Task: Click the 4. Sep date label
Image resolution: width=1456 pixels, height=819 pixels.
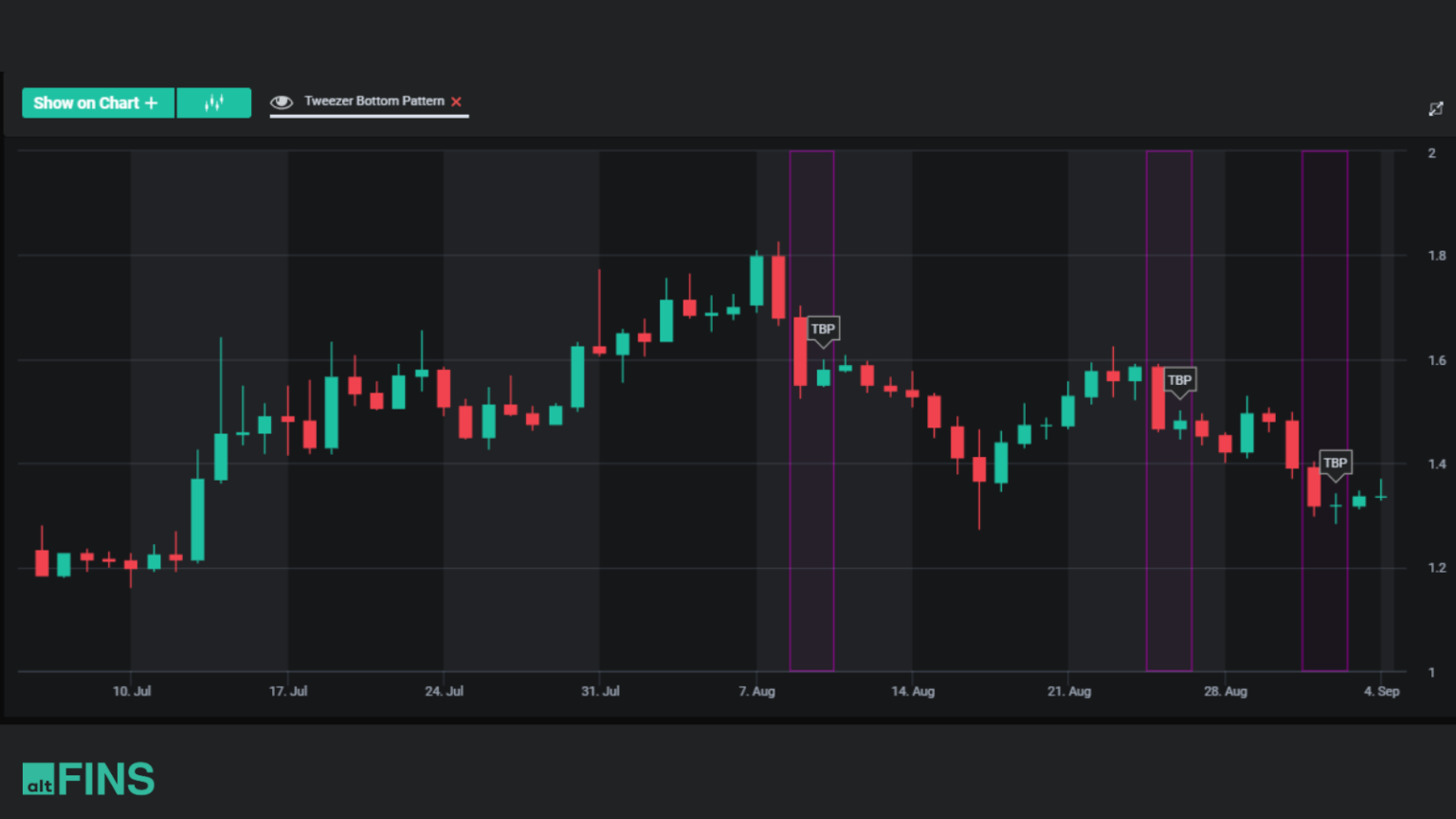Action: [1383, 691]
